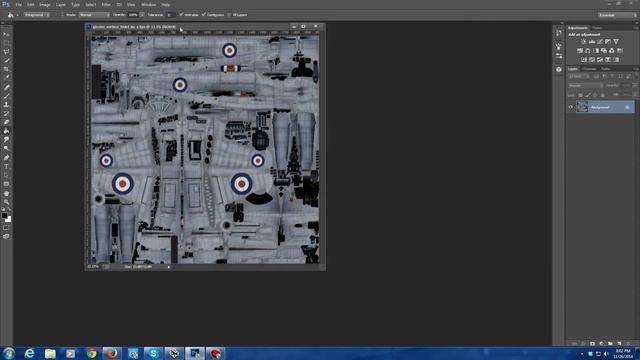This screenshot has width=640, height=360.
Task: Add an Invert adjustment
Action: tap(584, 60)
